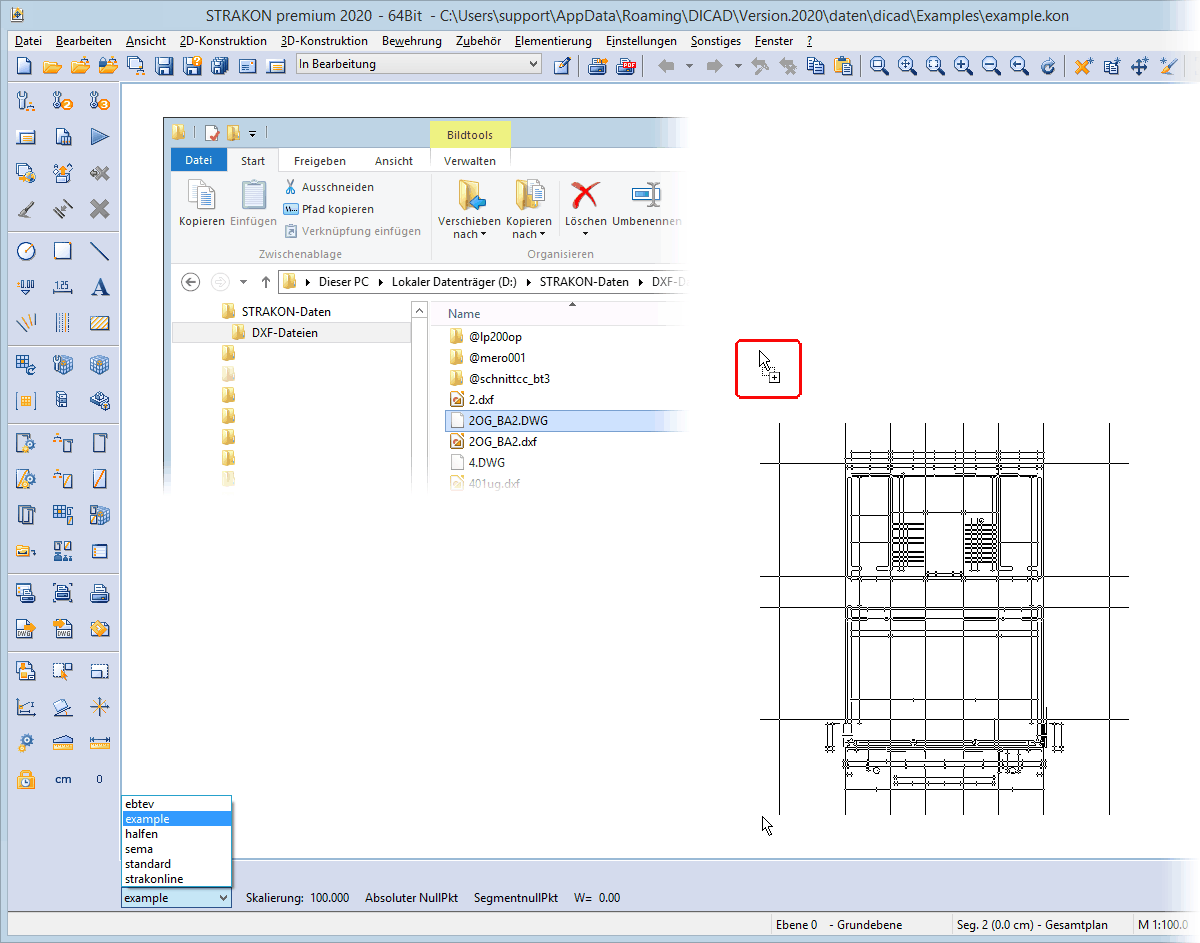Switch to the Explorer 'Ansicht' tab
The height and width of the screenshot is (943, 1200).
(x=394, y=161)
